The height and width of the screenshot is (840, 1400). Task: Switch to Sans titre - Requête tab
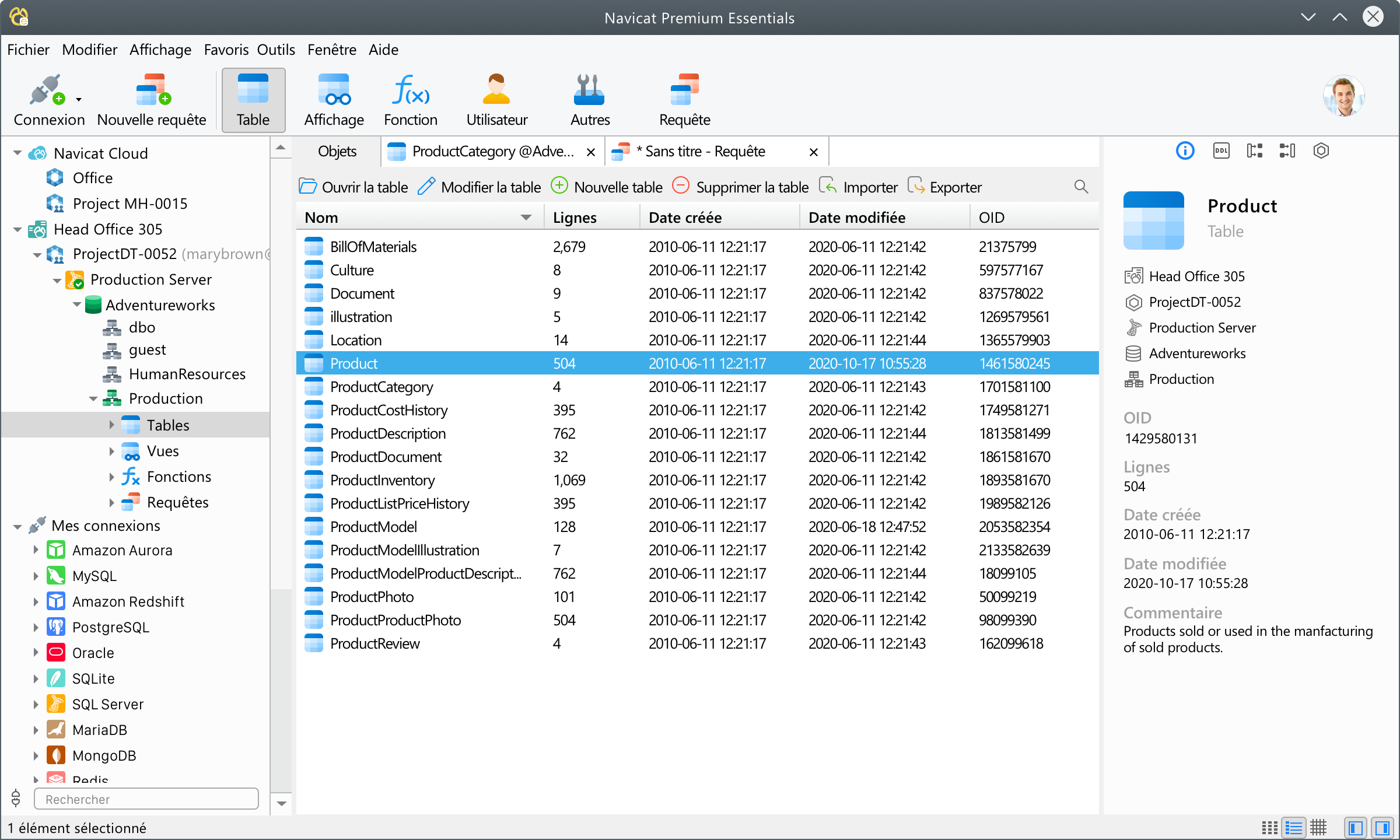[x=716, y=152]
